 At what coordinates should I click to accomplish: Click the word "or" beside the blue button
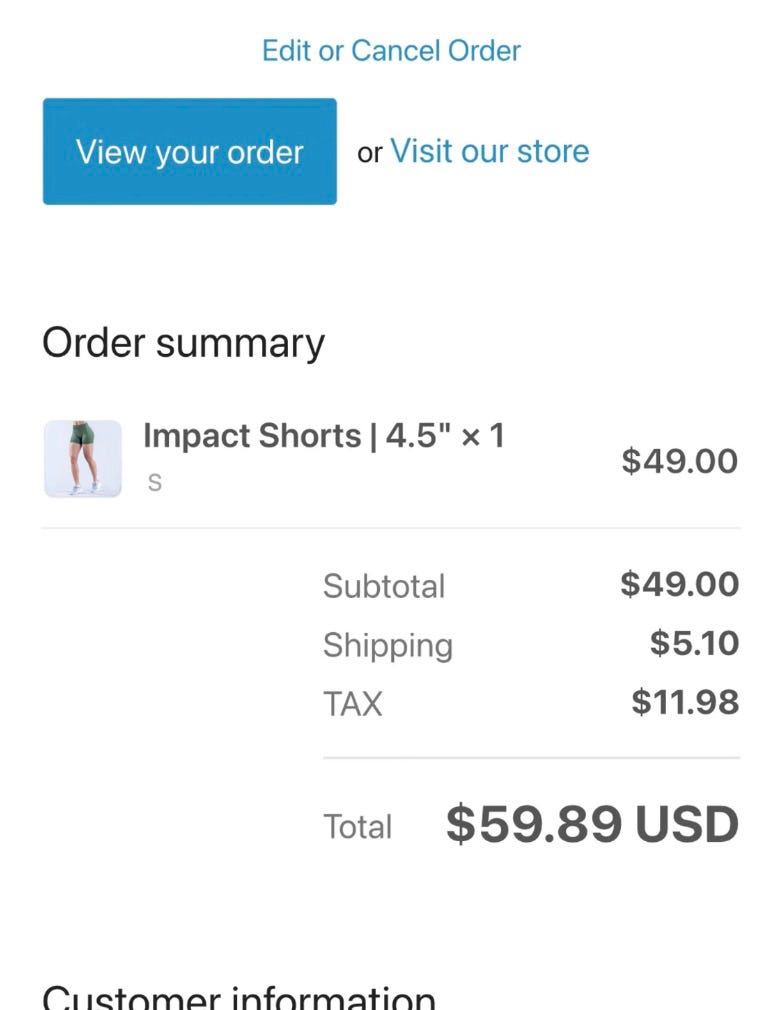370,153
